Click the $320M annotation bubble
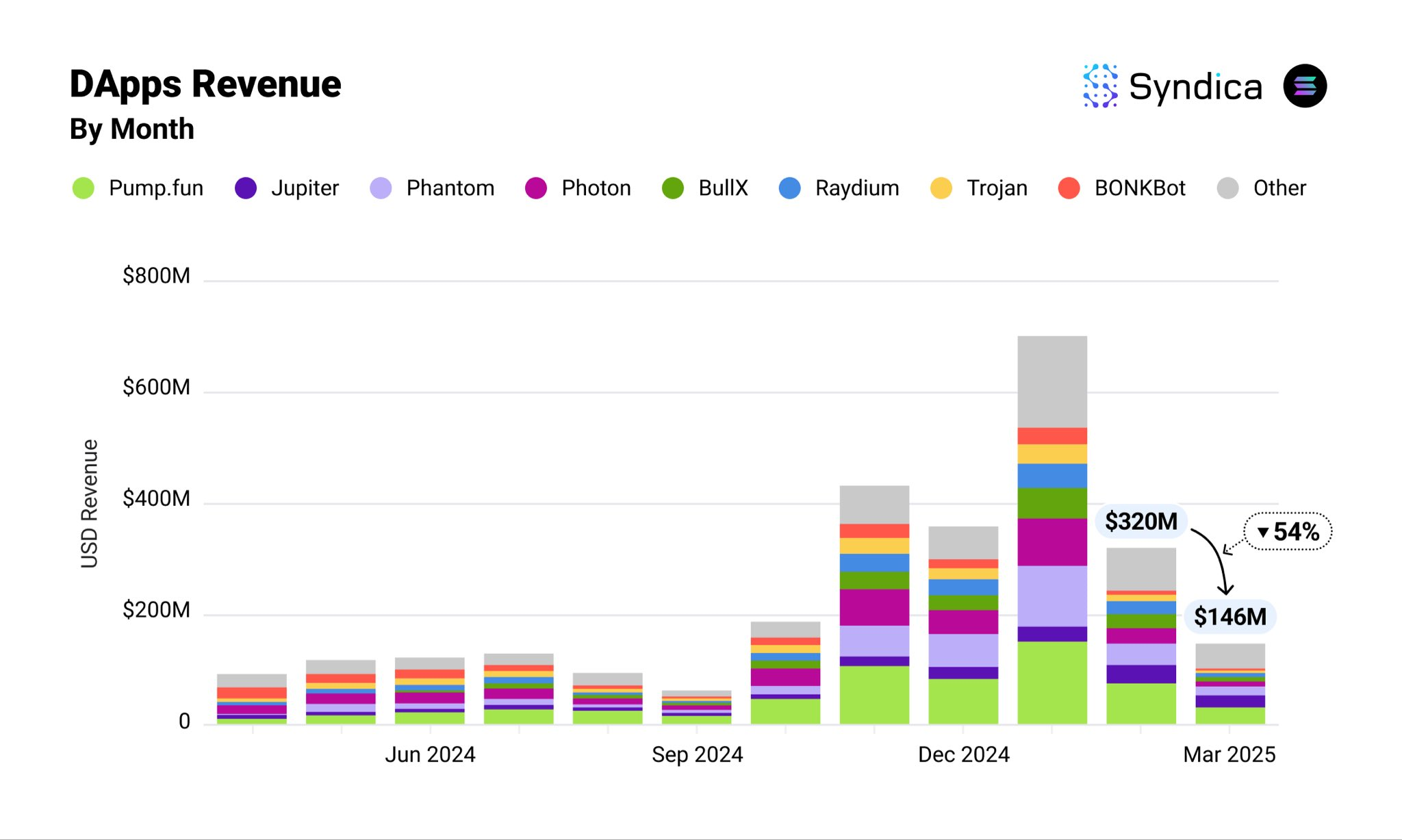1402x840 pixels. (x=1139, y=521)
